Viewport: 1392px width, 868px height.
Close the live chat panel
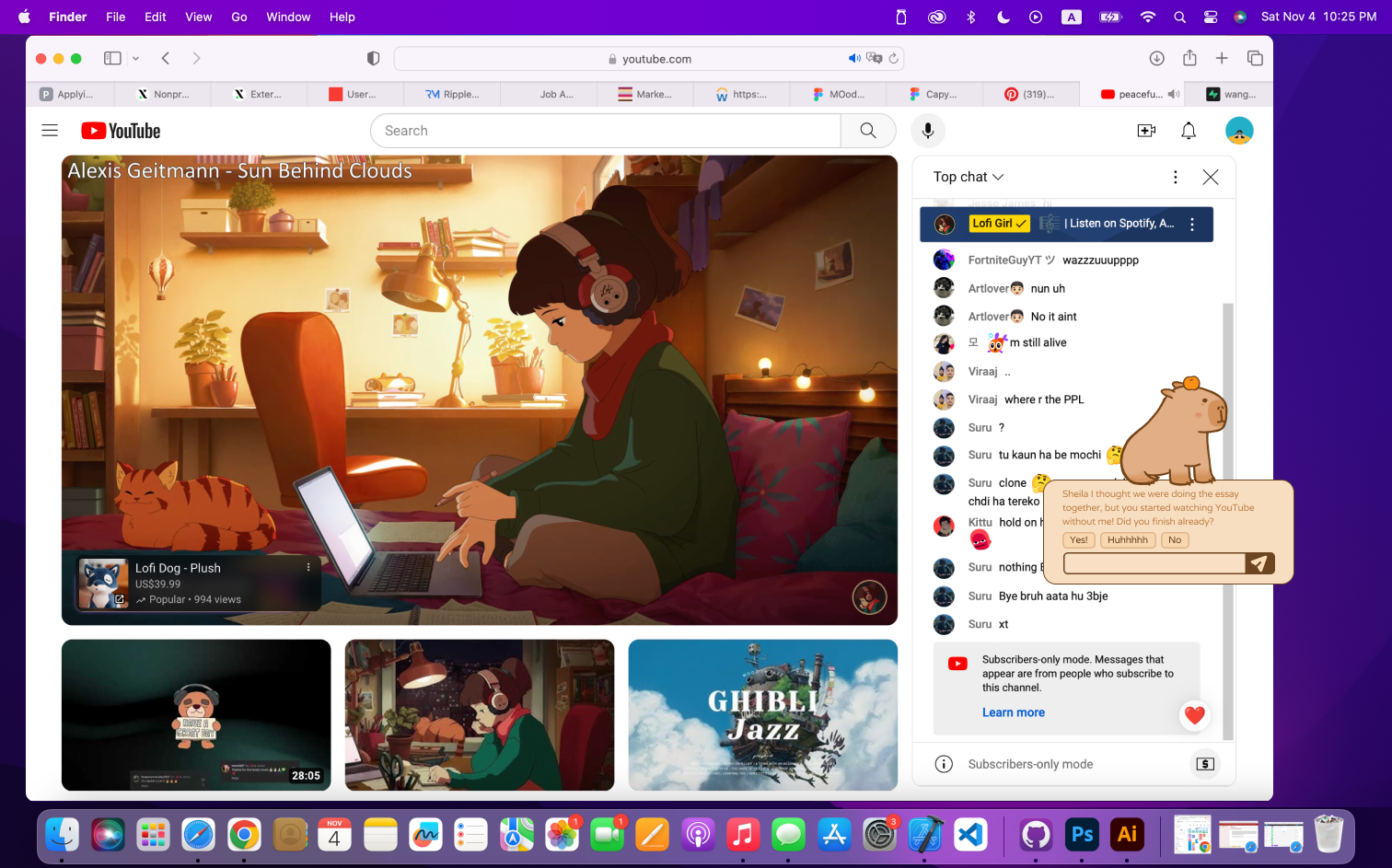[x=1211, y=177]
